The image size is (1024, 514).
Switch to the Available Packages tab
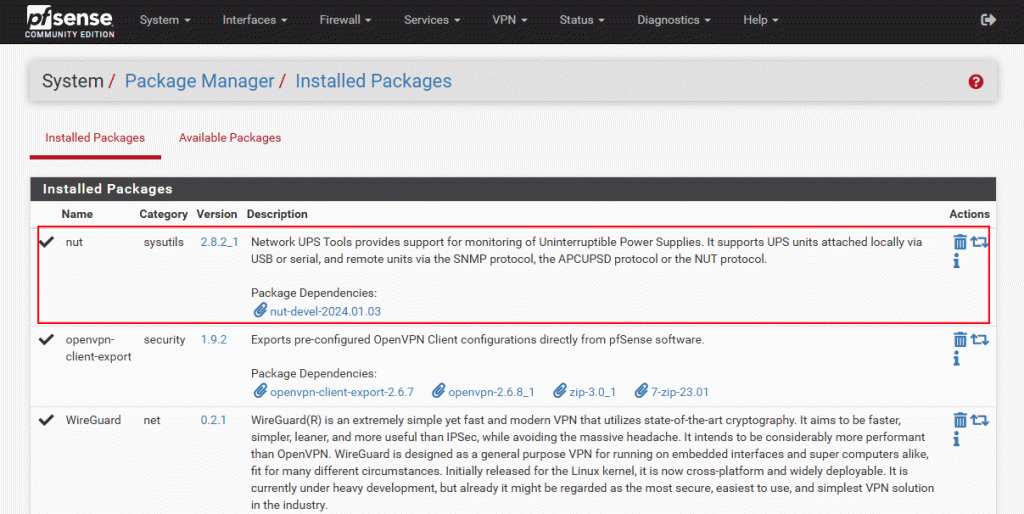[230, 138]
